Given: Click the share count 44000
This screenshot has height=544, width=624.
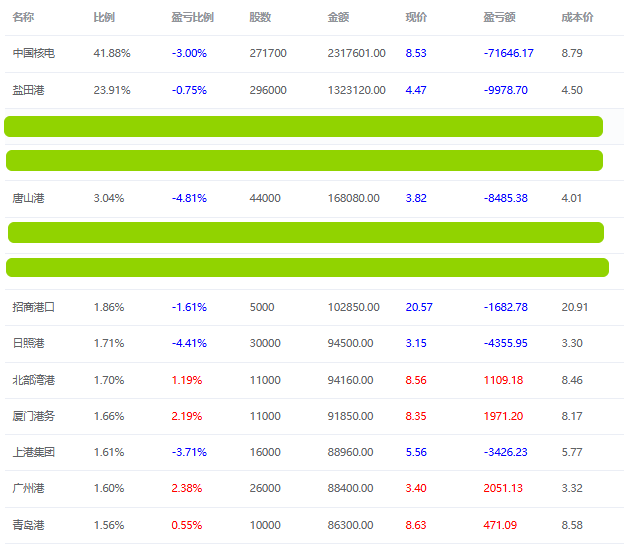Looking at the screenshot, I should (x=265, y=198).
